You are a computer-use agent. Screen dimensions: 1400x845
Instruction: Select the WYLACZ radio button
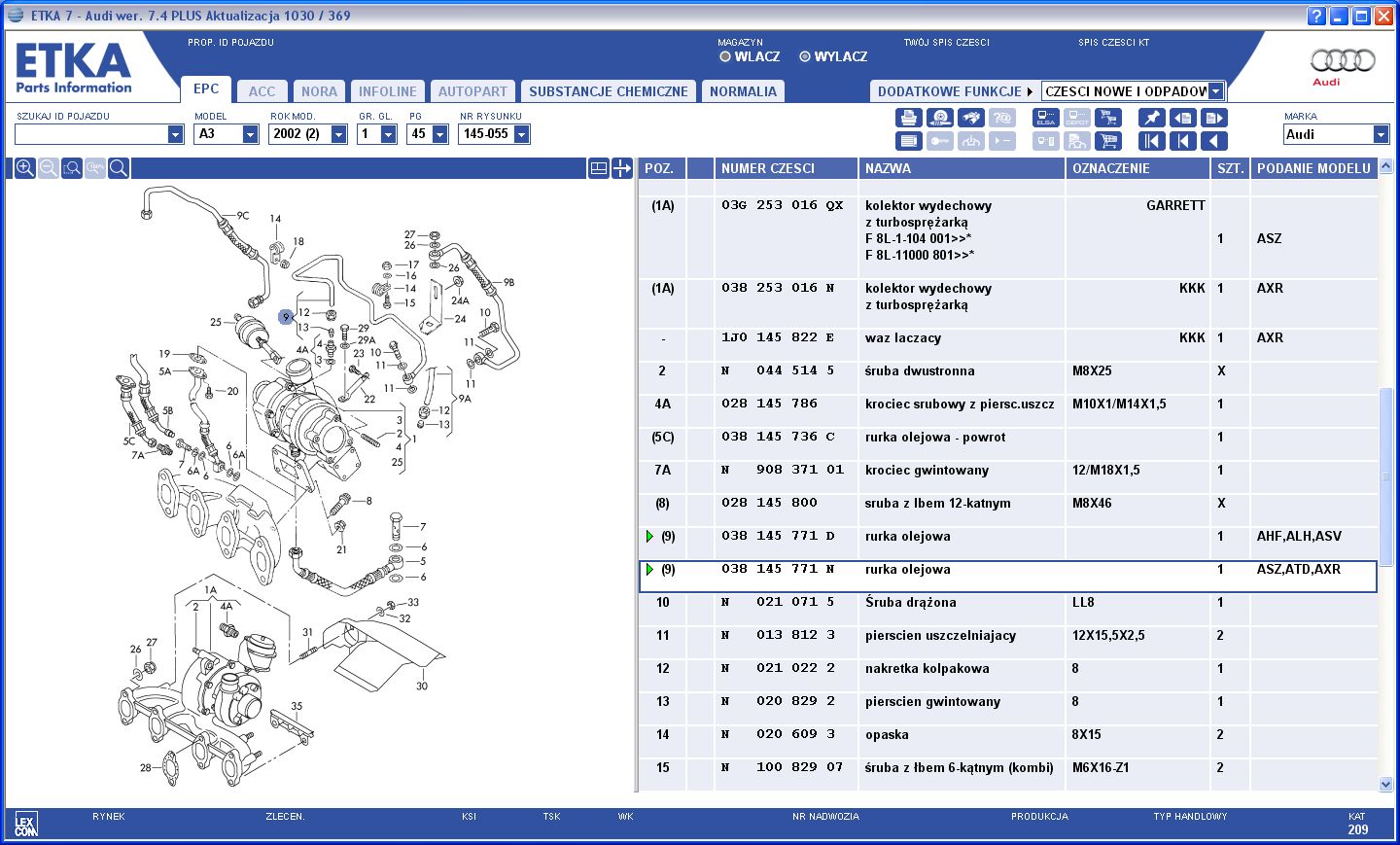click(805, 56)
